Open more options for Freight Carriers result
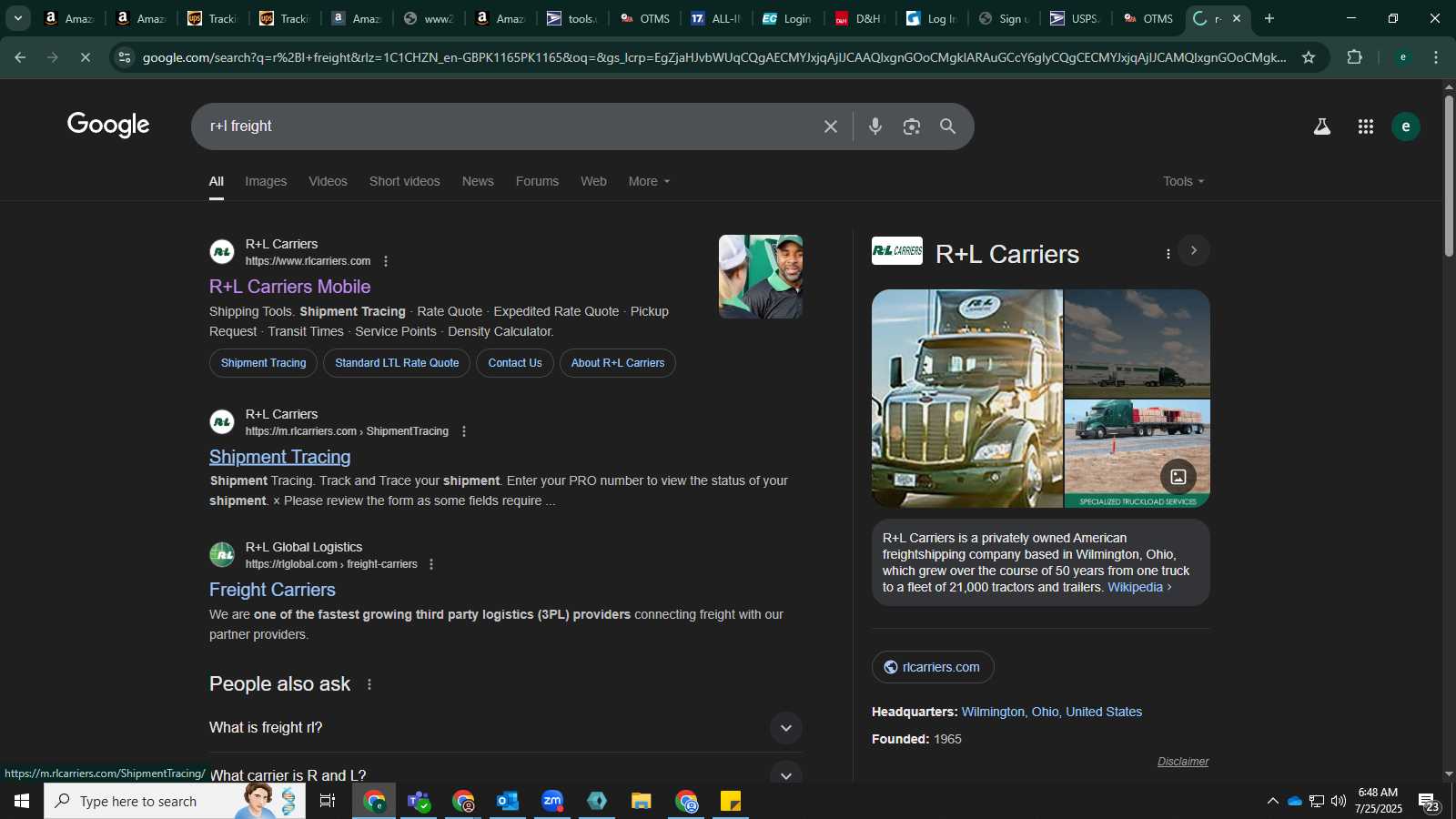This screenshot has height=819, width=1456. tap(431, 564)
